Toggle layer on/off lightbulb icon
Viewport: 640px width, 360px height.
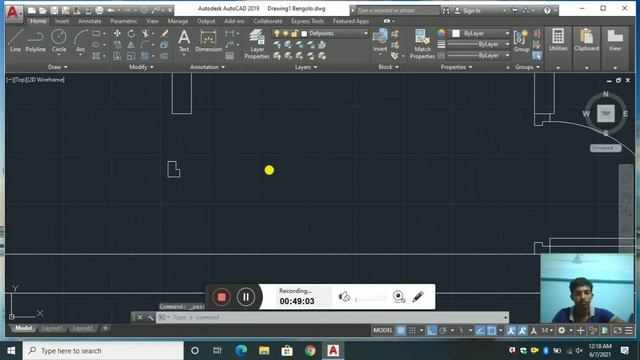point(277,33)
